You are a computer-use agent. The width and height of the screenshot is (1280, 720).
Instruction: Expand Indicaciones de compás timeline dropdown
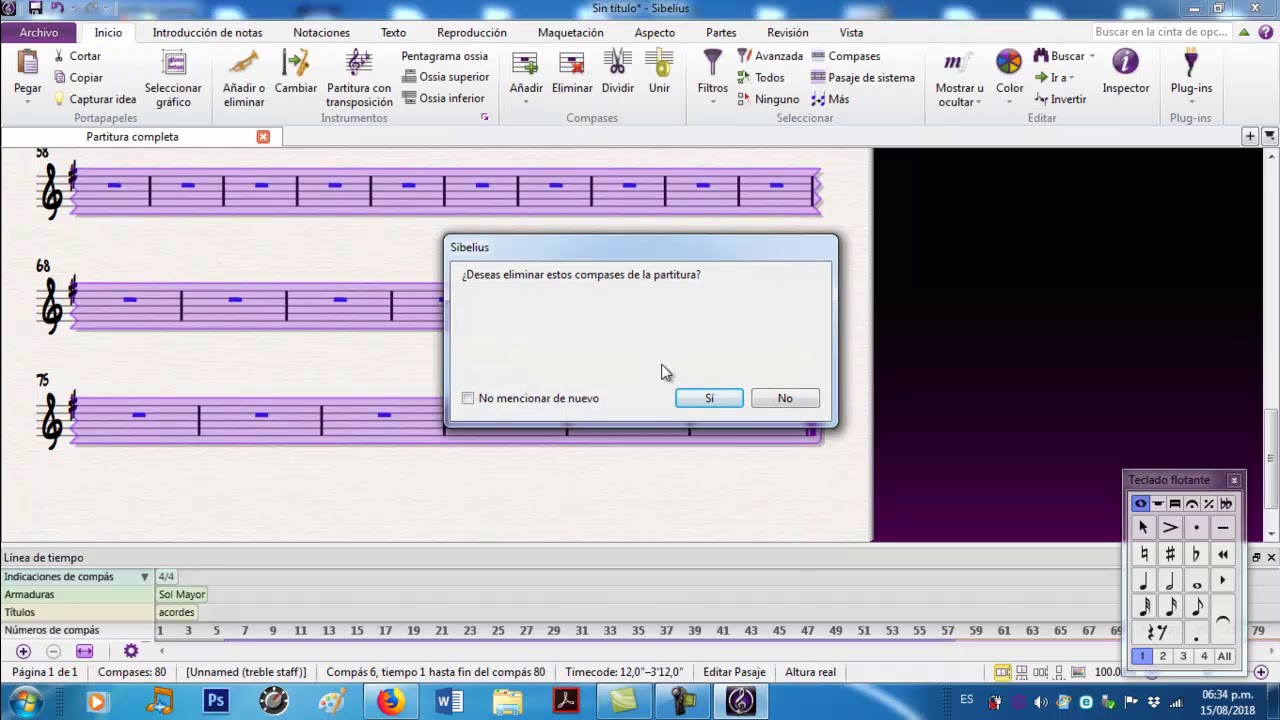pyautogui.click(x=144, y=577)
